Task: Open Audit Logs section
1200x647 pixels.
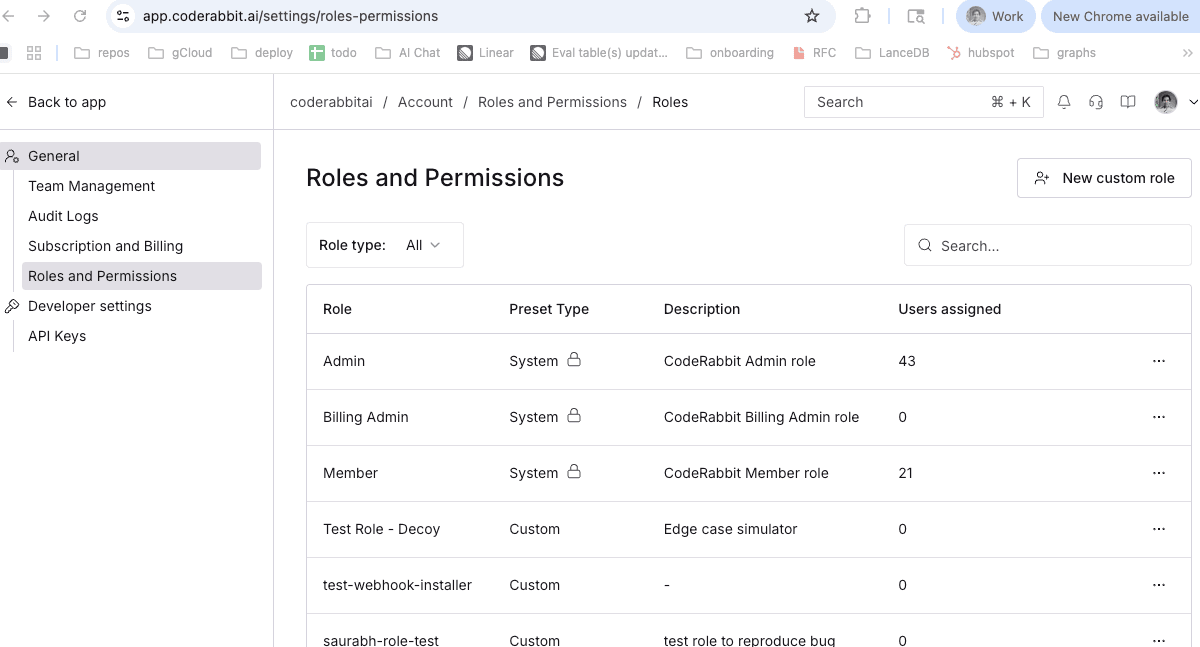Action: click(63, 216)
